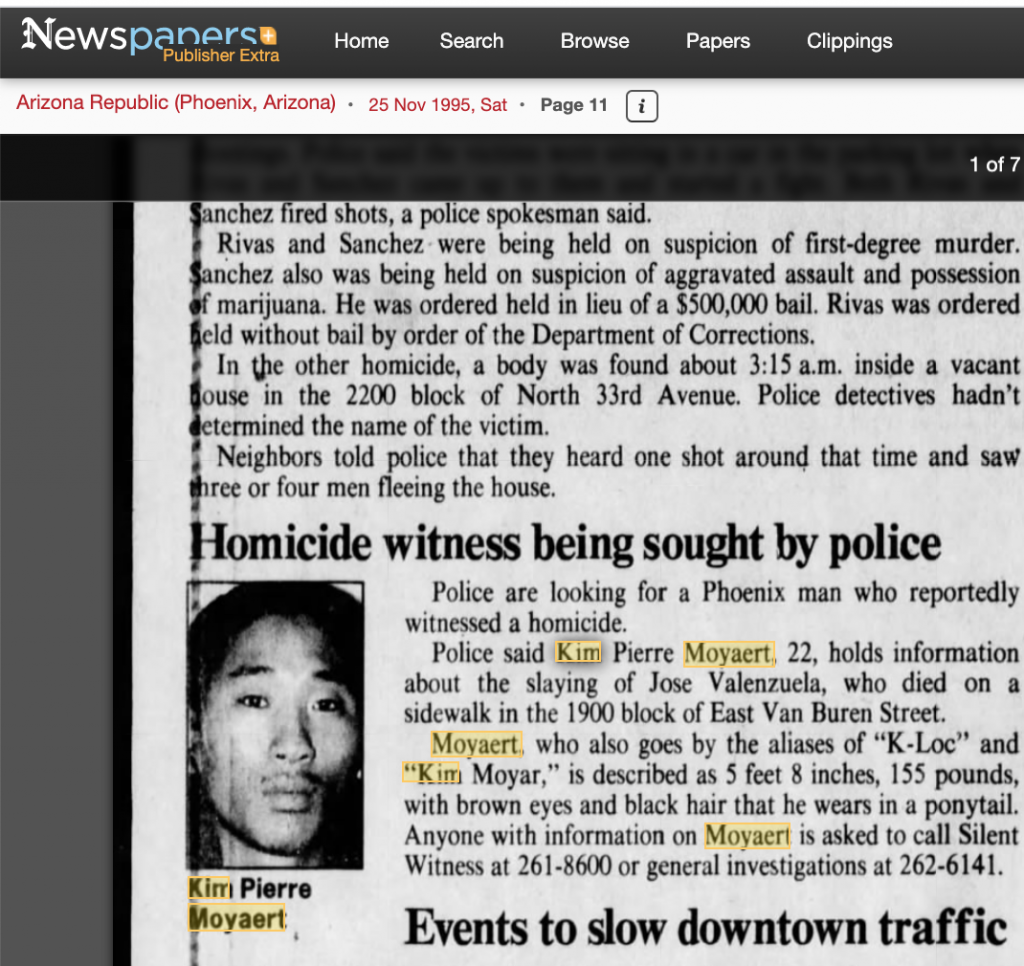
Task: Click highlighted "Kim" in the photo caption
Action: click(209, 887)
